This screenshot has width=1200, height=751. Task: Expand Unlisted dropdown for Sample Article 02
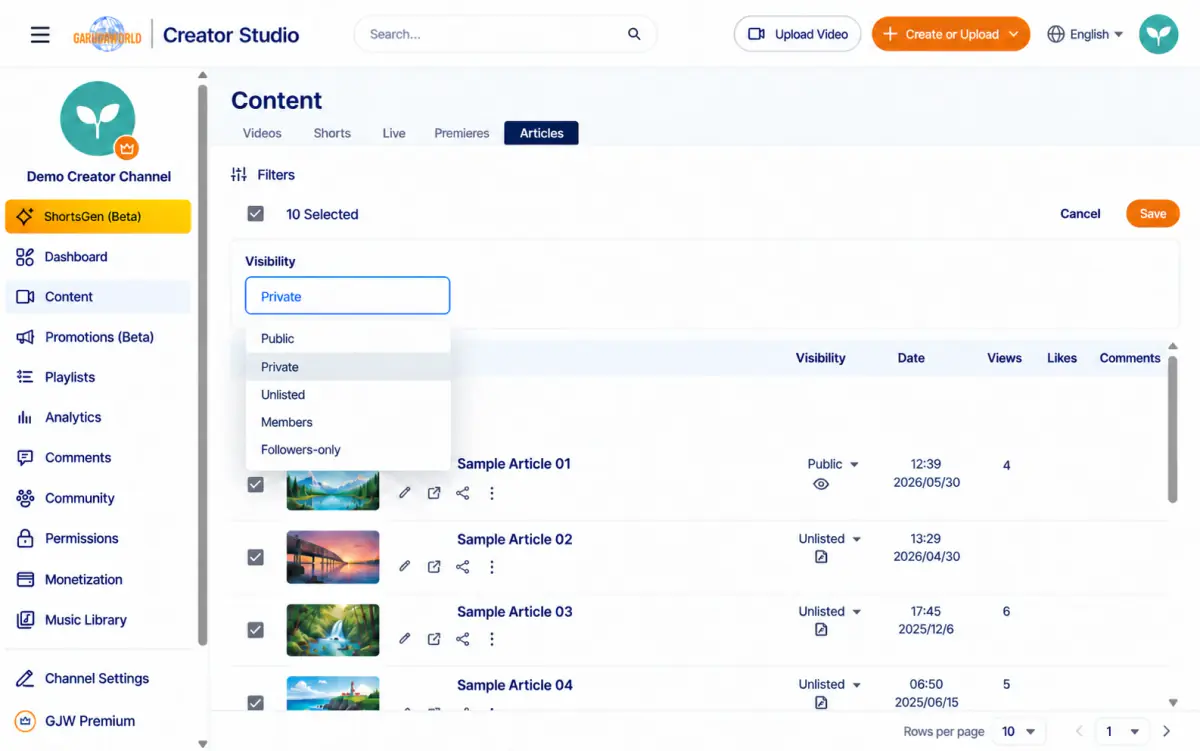(x=857, y=539)
